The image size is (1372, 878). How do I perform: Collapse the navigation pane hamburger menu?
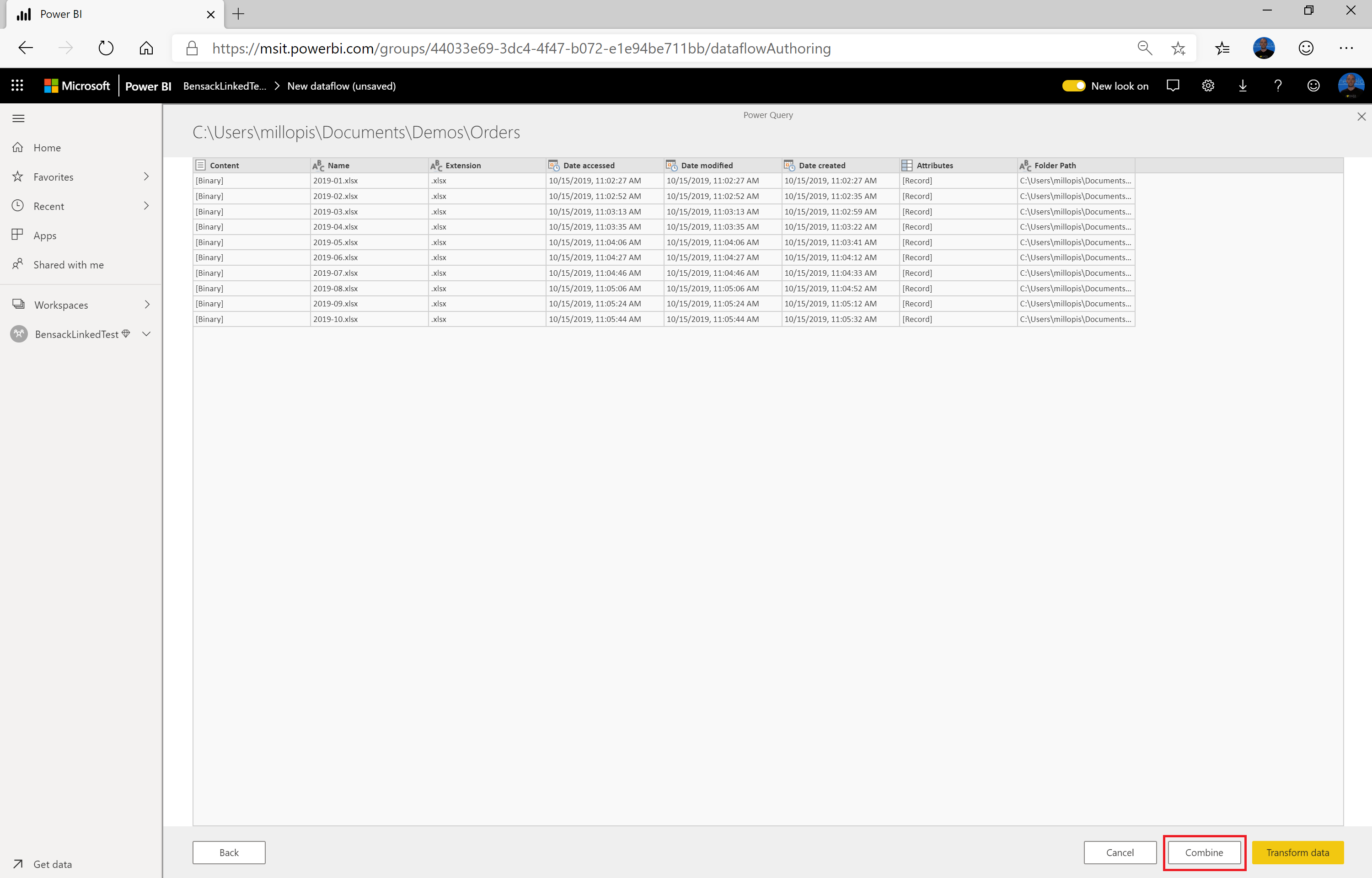(18, 118)
